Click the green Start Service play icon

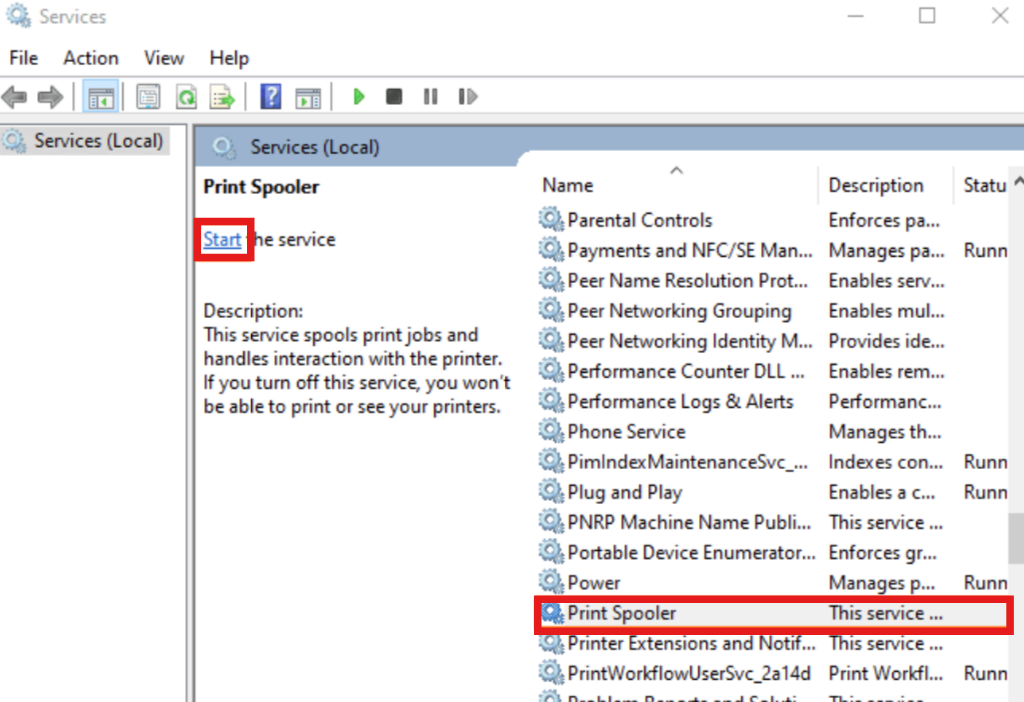tap(359, 97)
